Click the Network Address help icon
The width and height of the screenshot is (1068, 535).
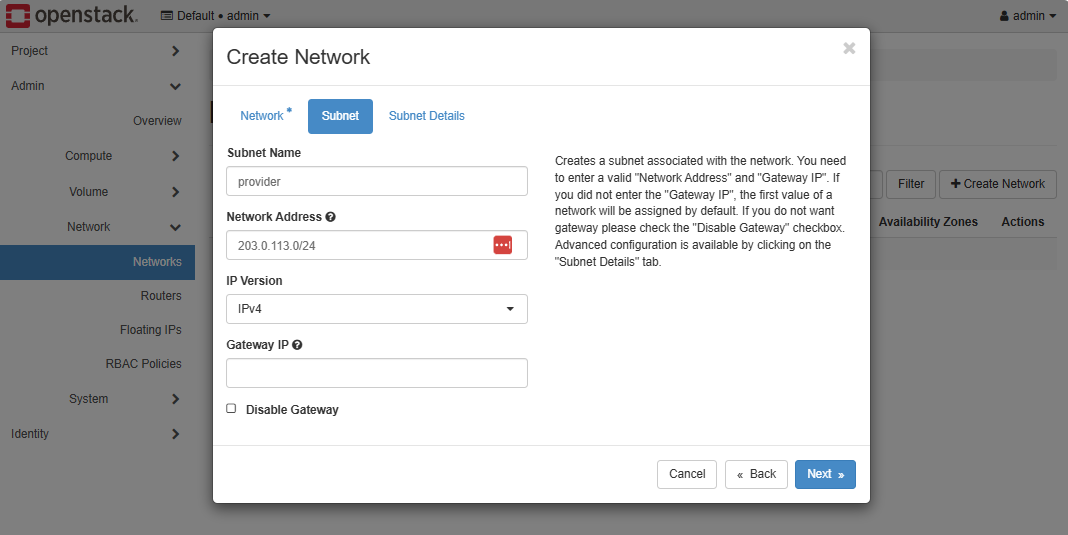330,217
